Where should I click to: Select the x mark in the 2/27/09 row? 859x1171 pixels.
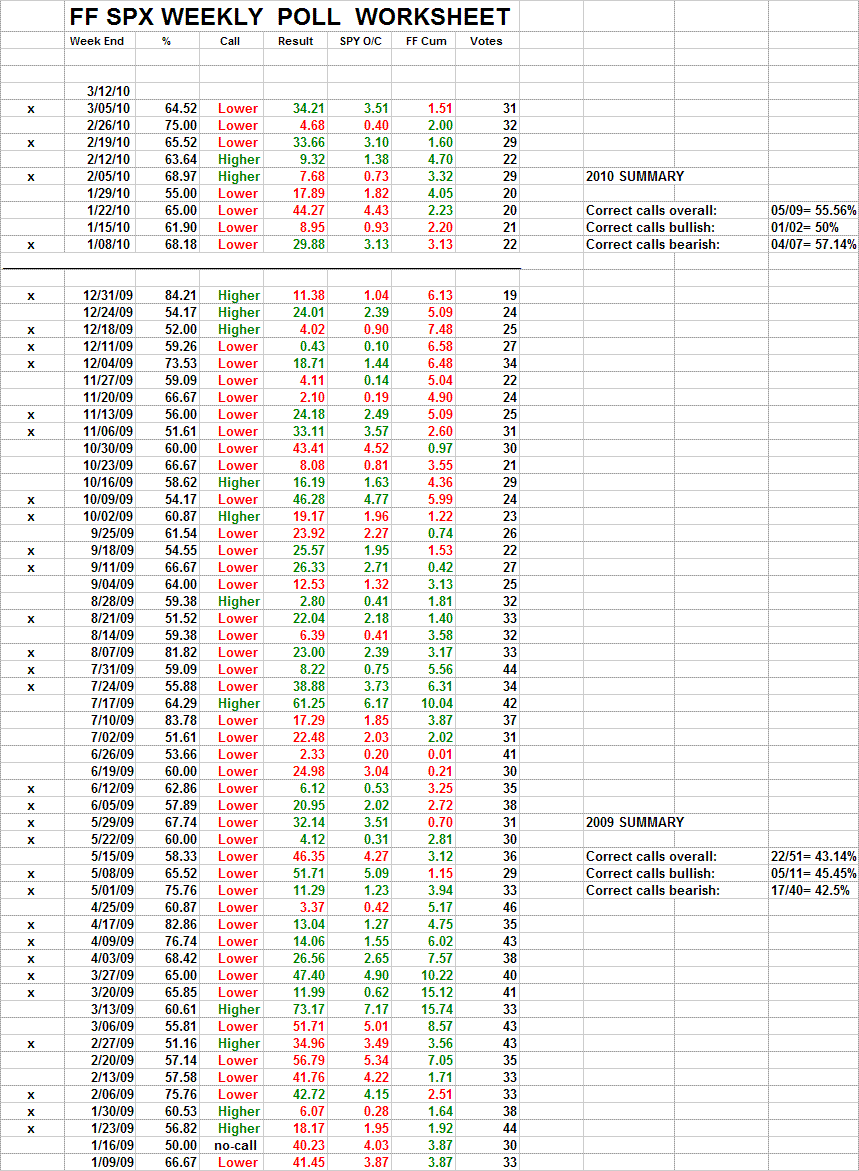pyautogui.click(x=31, y=1044)
